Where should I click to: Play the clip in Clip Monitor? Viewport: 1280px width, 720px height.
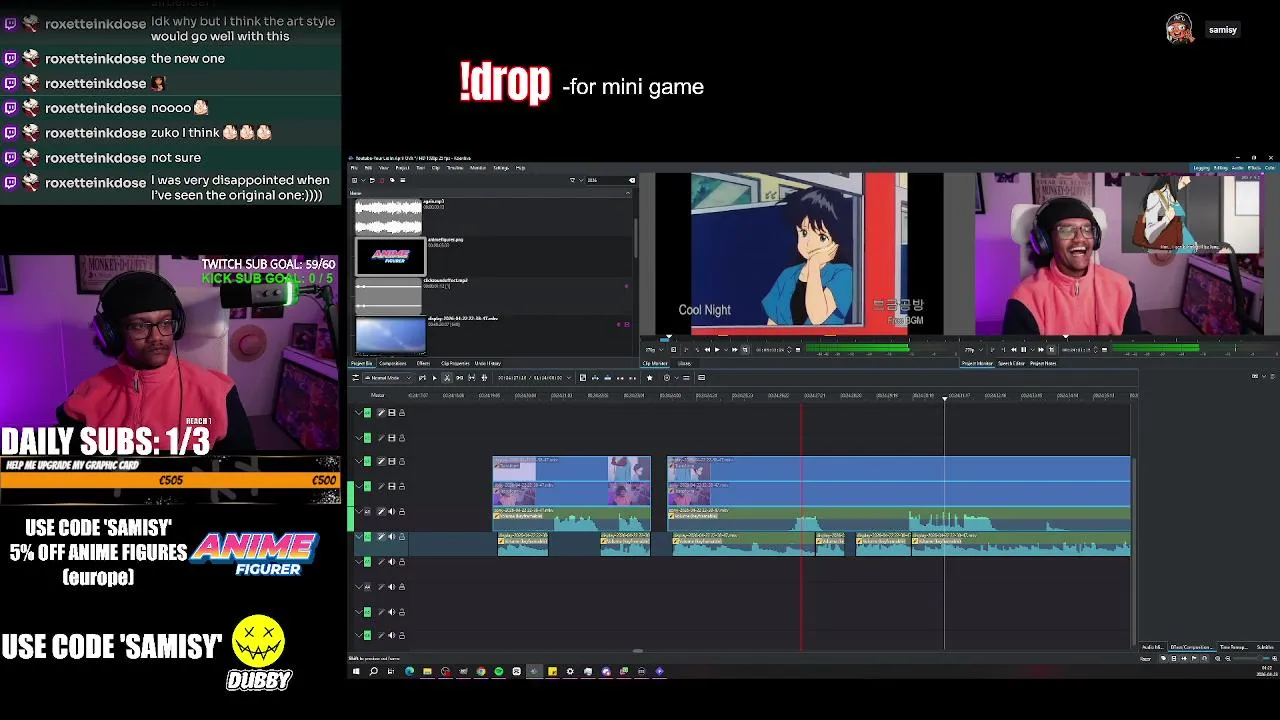(717, 350)
